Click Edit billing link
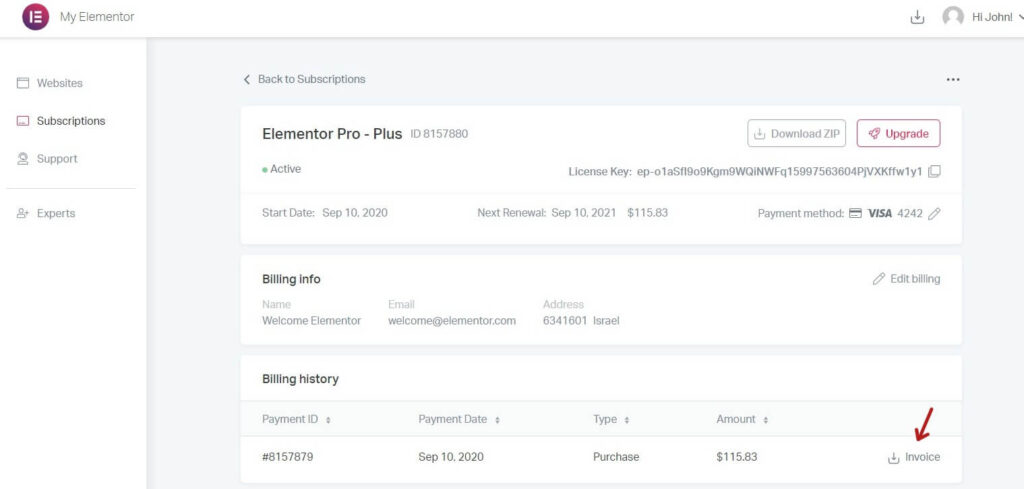The height and width of the screenshot is (489, 1024). (x=906, y=279)
